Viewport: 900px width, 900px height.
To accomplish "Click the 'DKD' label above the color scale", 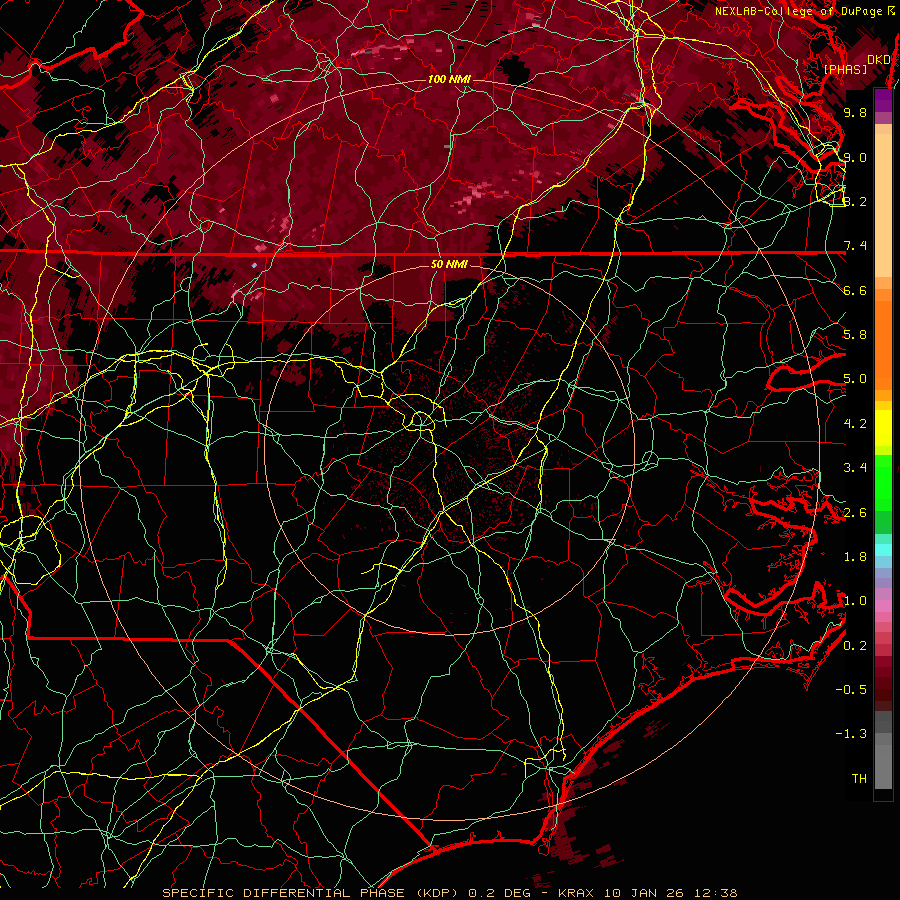I will point(879,59).
